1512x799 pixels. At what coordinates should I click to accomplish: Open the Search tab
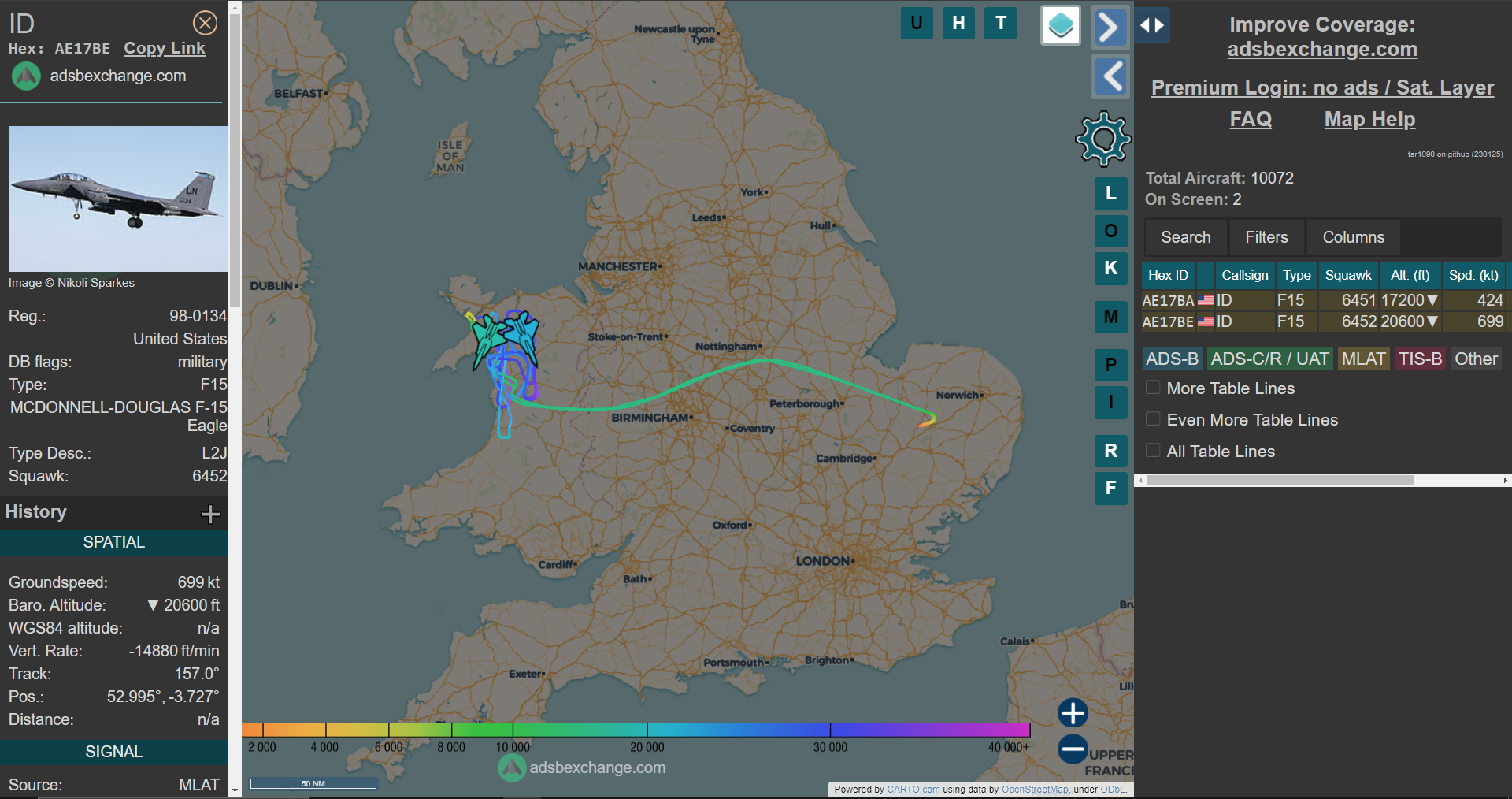[x=1185, y=237]
